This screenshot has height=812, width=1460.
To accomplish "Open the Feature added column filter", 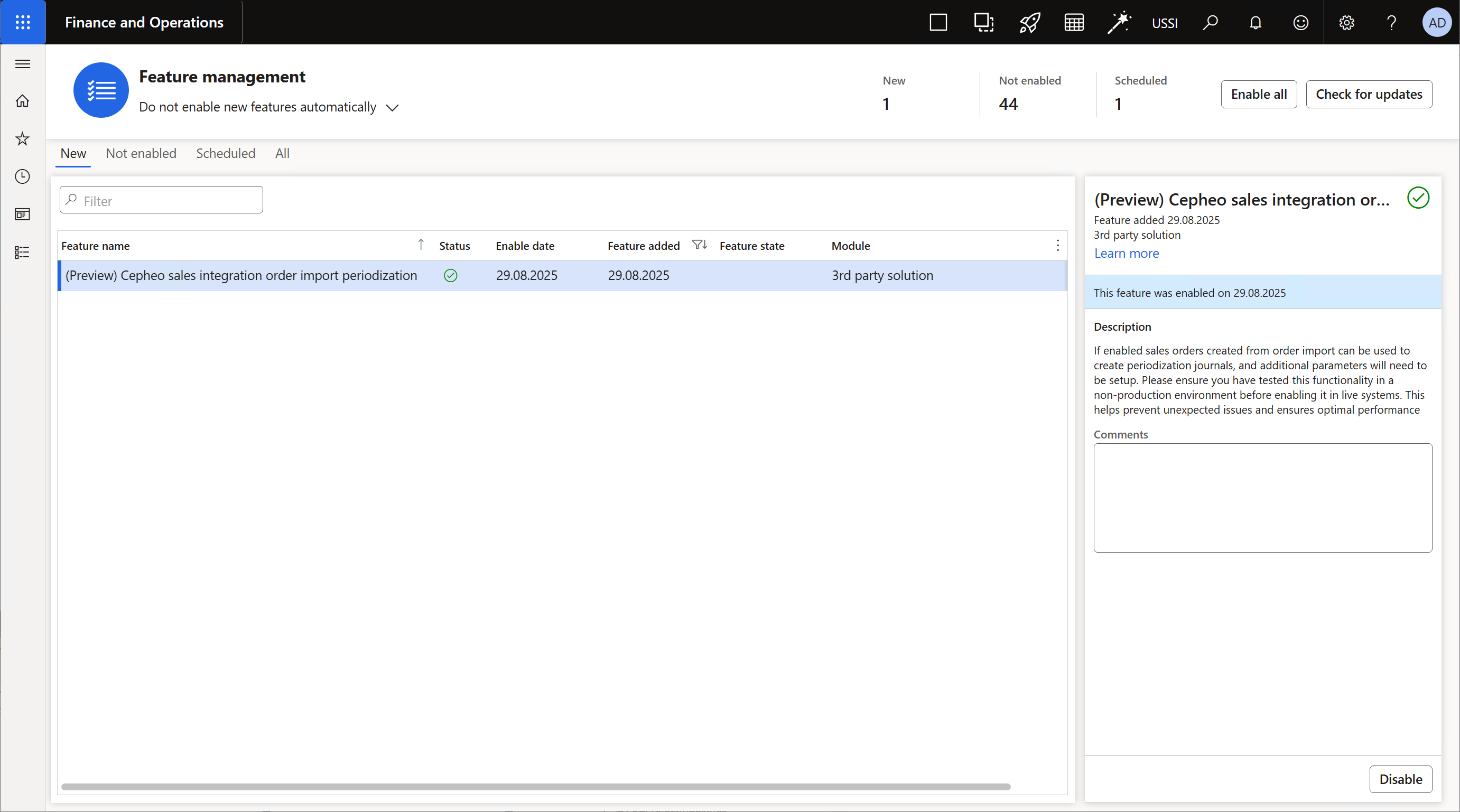I will coord(699,245).
